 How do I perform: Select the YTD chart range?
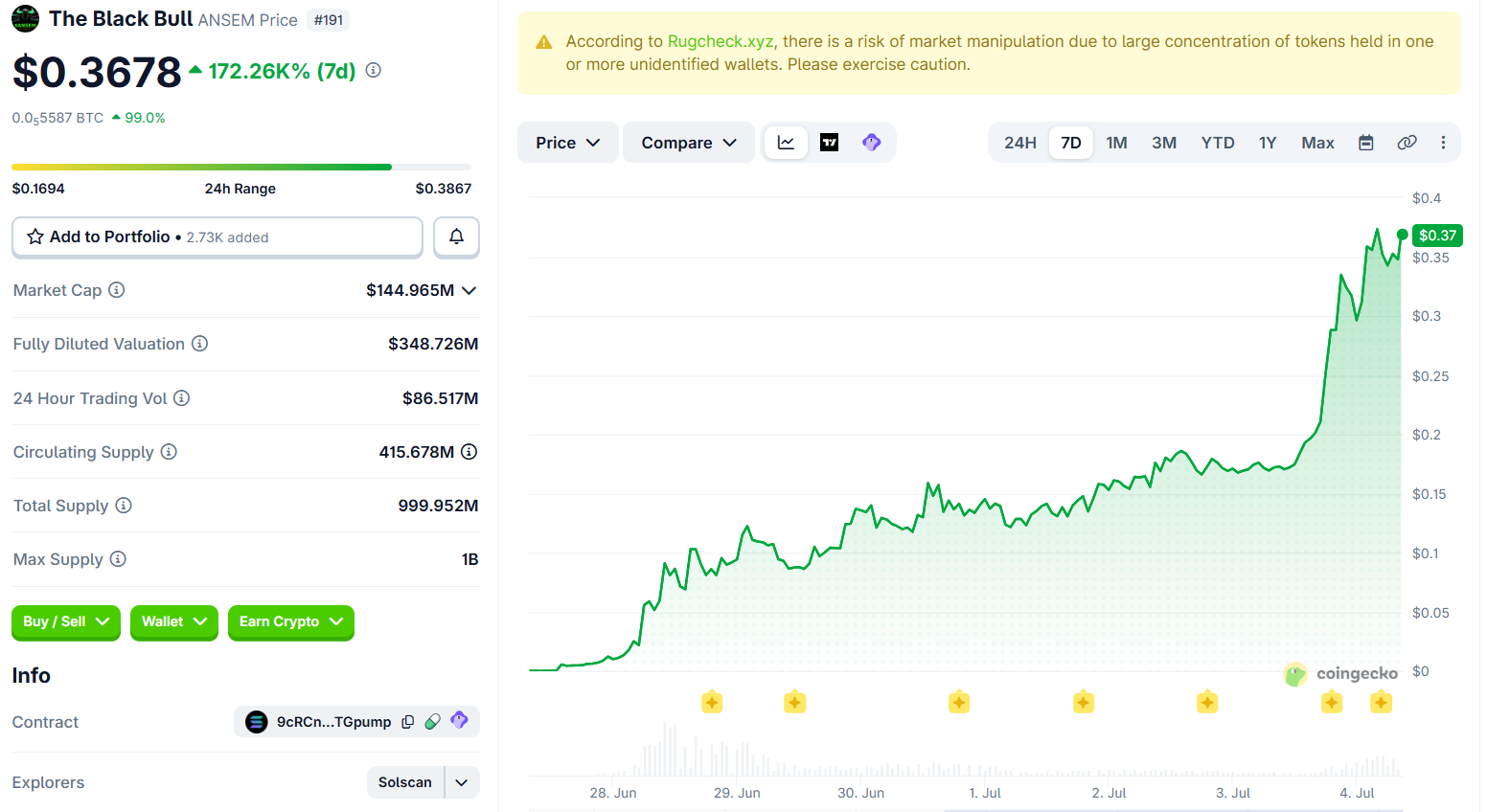(1218, 143)
